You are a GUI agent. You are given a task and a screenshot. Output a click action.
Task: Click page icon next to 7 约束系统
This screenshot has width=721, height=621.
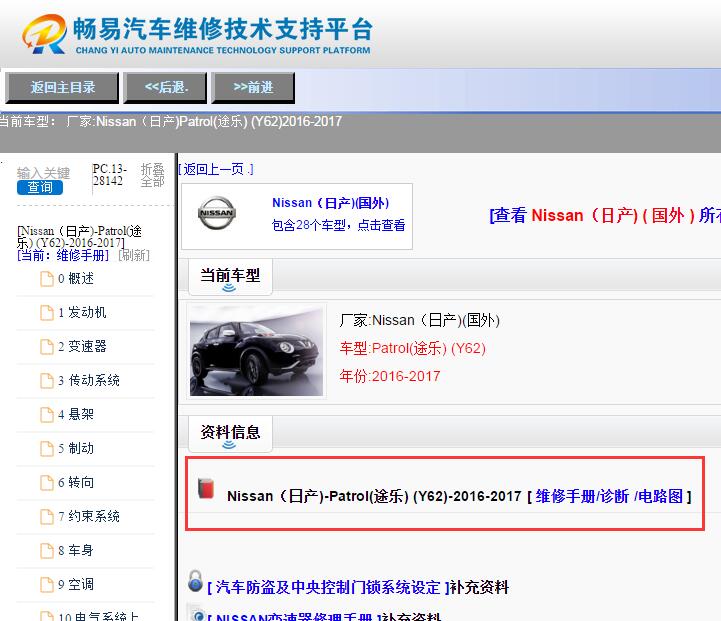47,517
